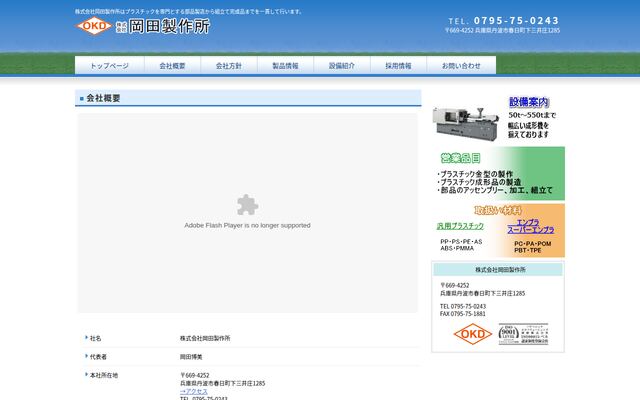Screen dimensions: 640x400
Task: Open the 会社概要 navigation tab
Action: pos(172,66)
